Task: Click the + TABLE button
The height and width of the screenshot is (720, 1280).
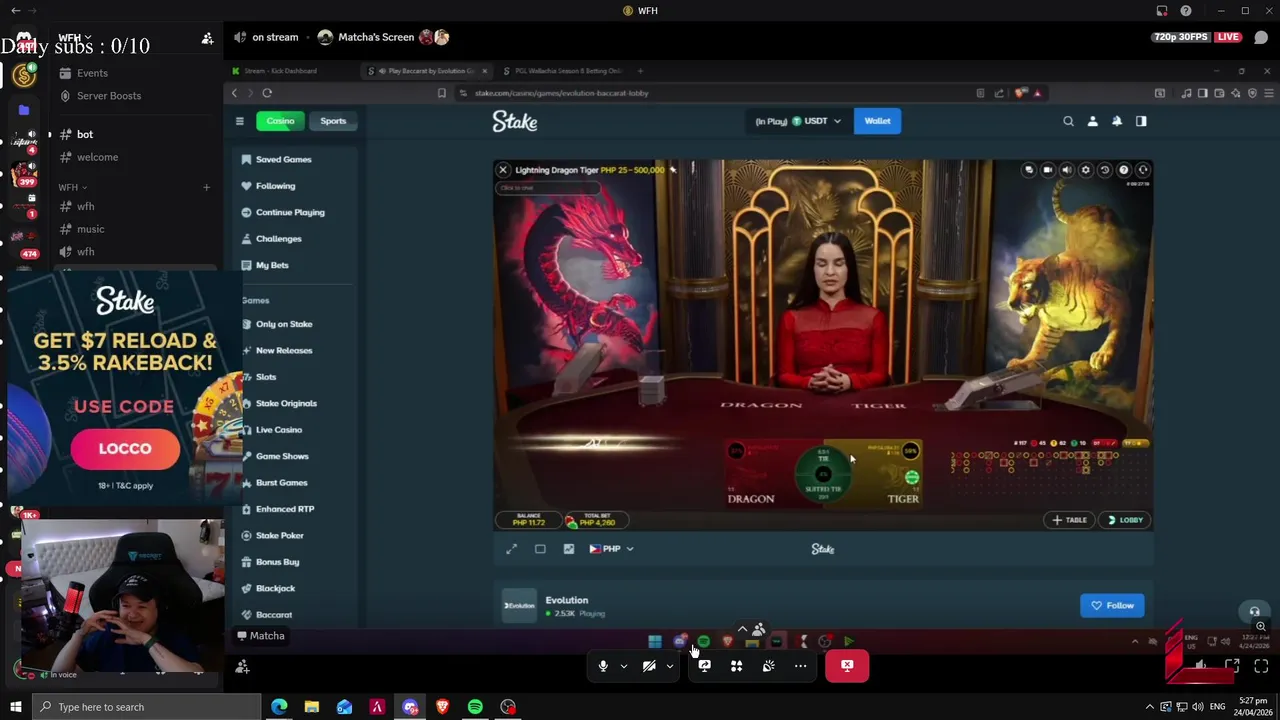Action: click(1069, 520)
